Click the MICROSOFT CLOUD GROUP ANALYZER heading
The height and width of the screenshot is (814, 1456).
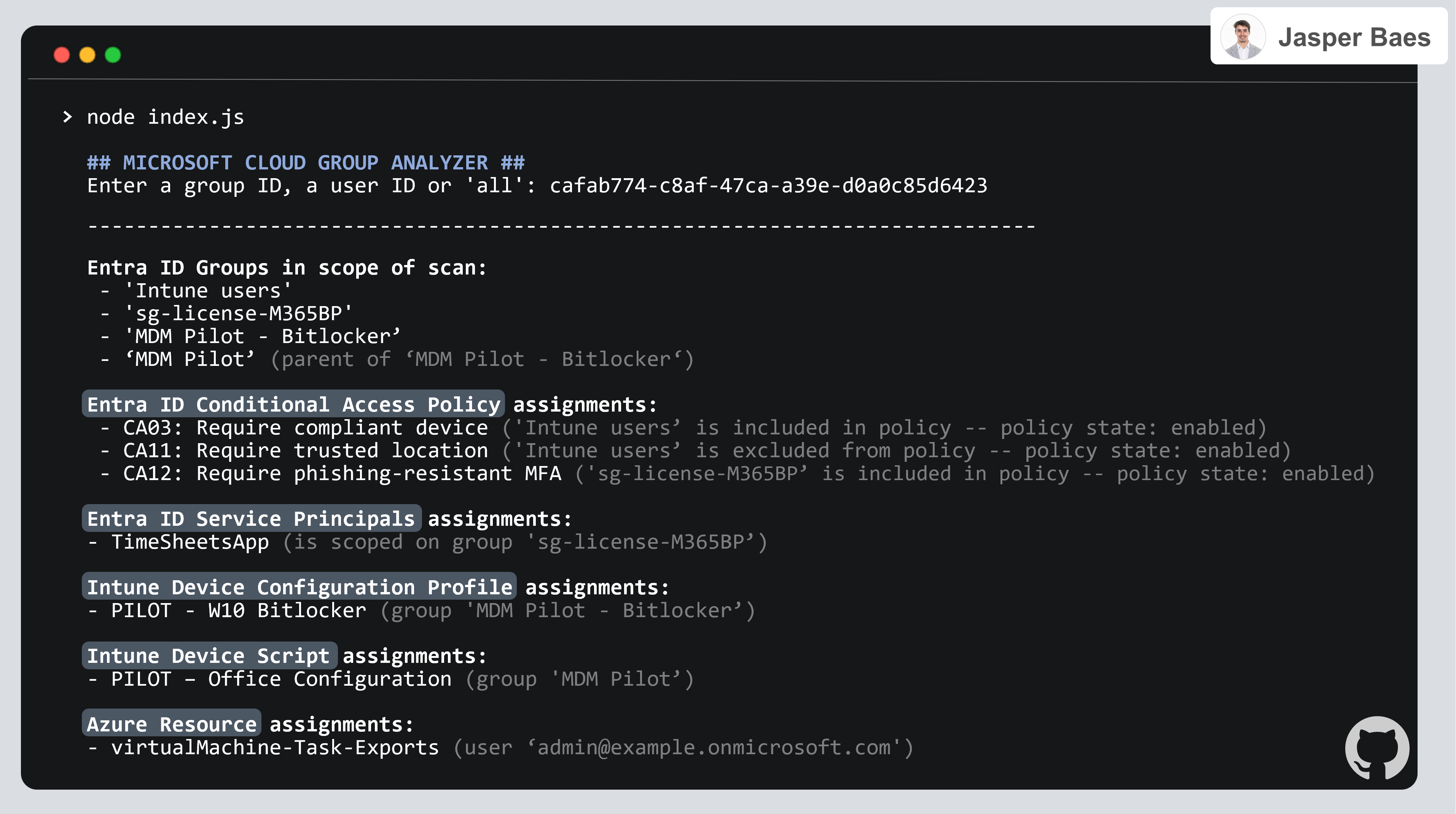coord(306,163)
